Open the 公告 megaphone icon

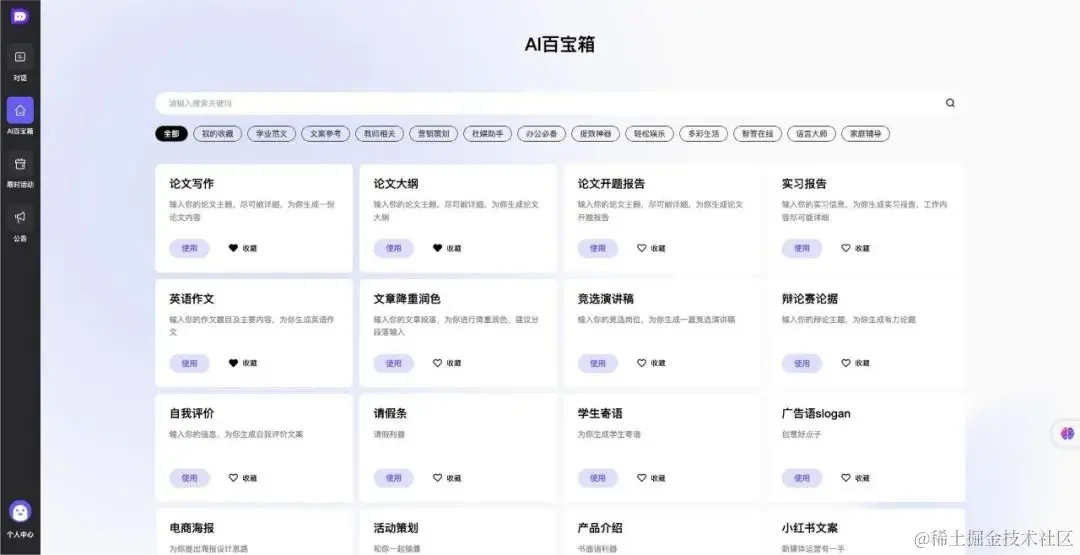[20, 218]
